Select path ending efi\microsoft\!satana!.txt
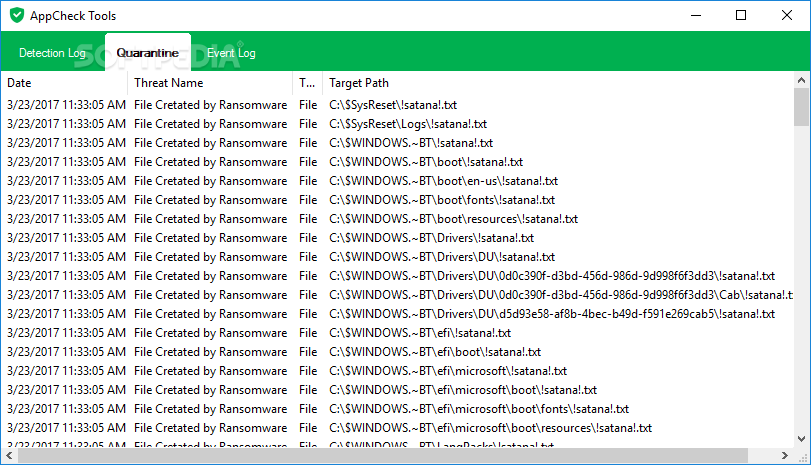 coord(448,371)
